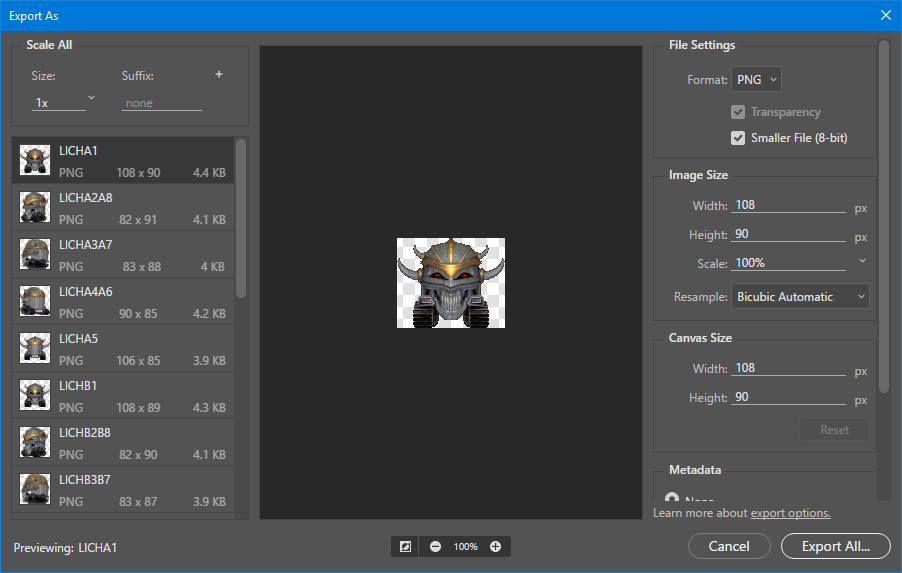
Task: Zoom out the preview with minus icon
Action: point(435,547)
